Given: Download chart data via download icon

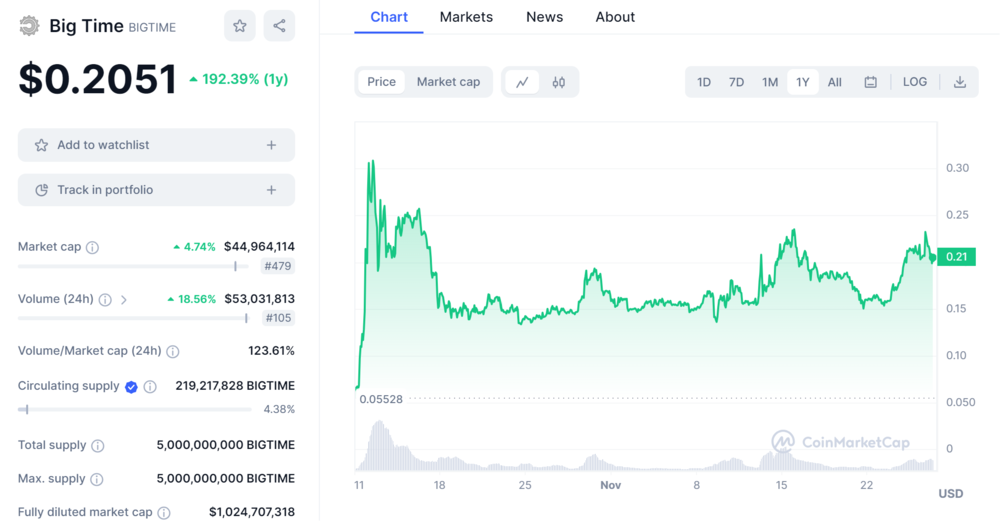Looking at the screenshot, I should pos(959,82).
